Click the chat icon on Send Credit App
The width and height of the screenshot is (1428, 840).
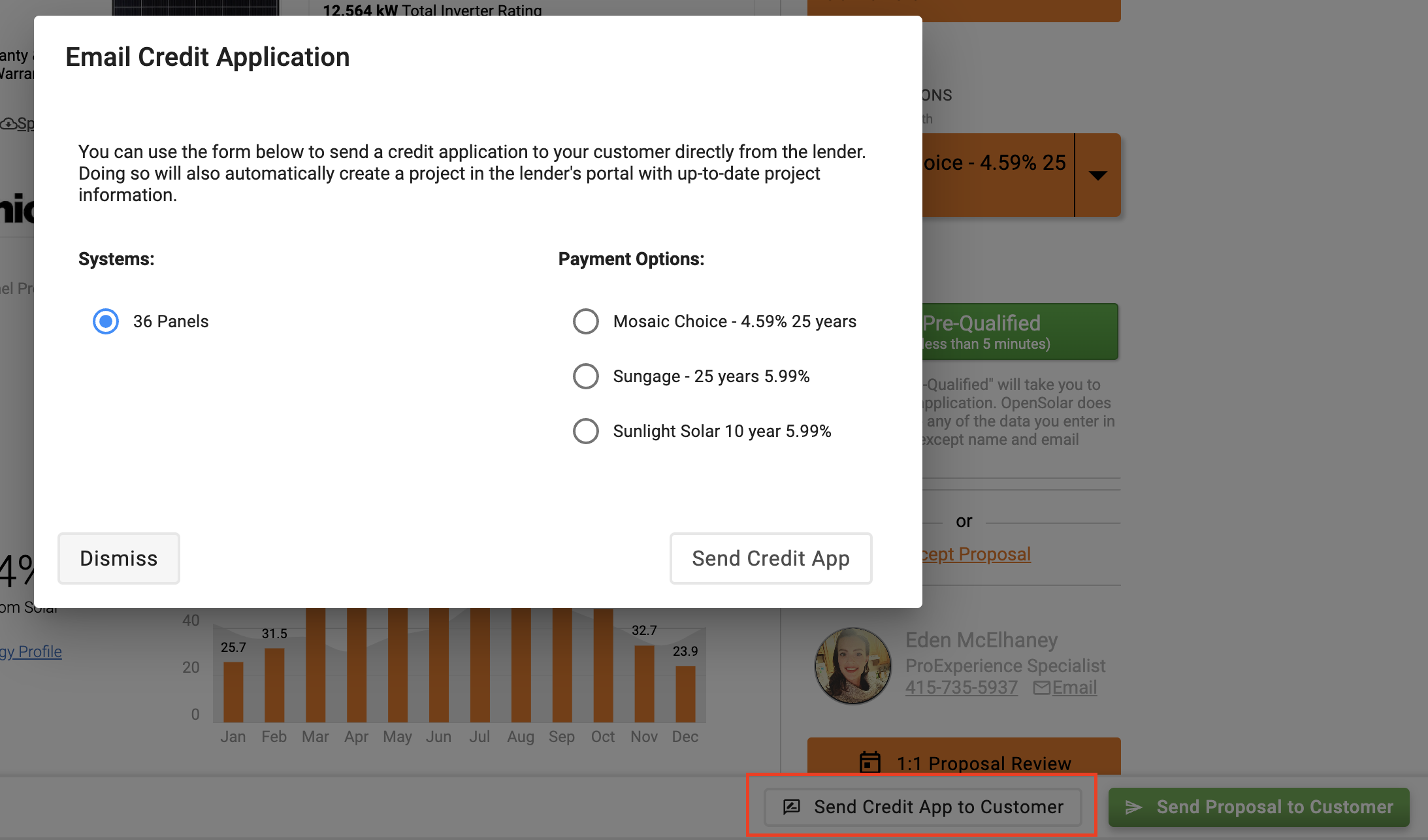click(792, 807)
